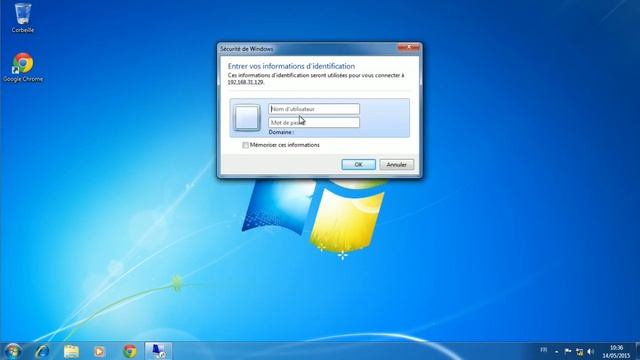The height and width of the screenshot is (360, 640).
Task: Open Windows Explorer folder in taskbar
Action: (71, 351)
